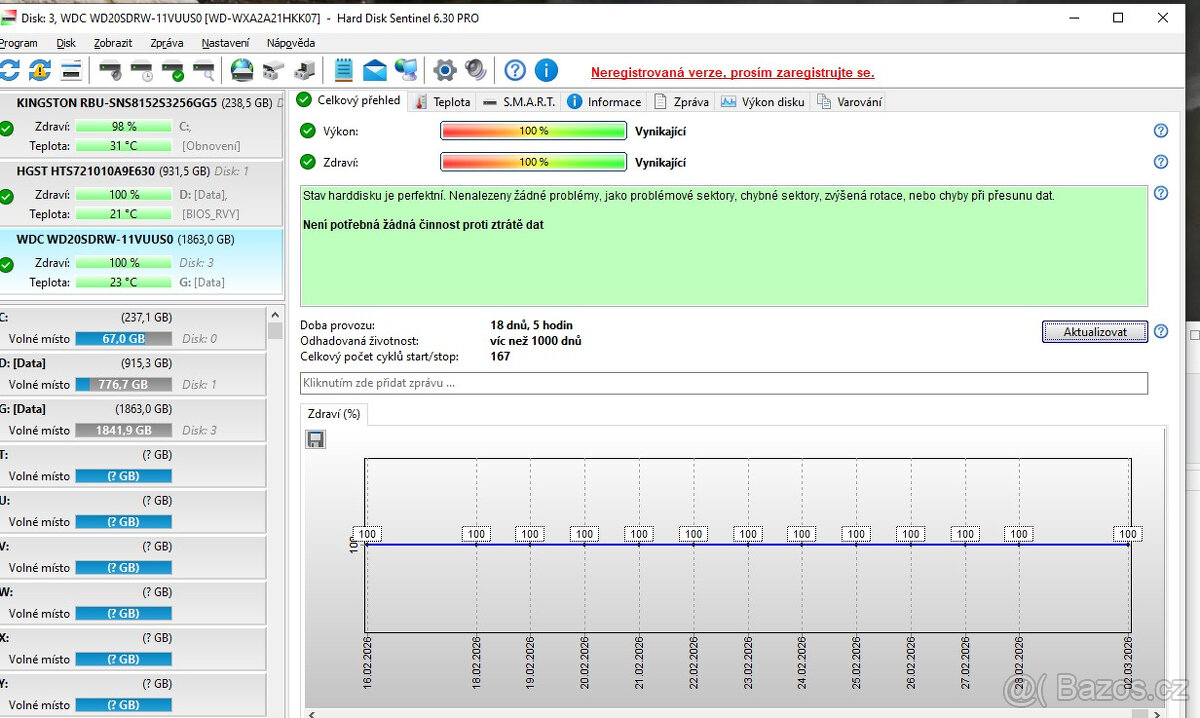Click the blue notepad report icon
1200x718 pixels.
click(x=344, y=70)
